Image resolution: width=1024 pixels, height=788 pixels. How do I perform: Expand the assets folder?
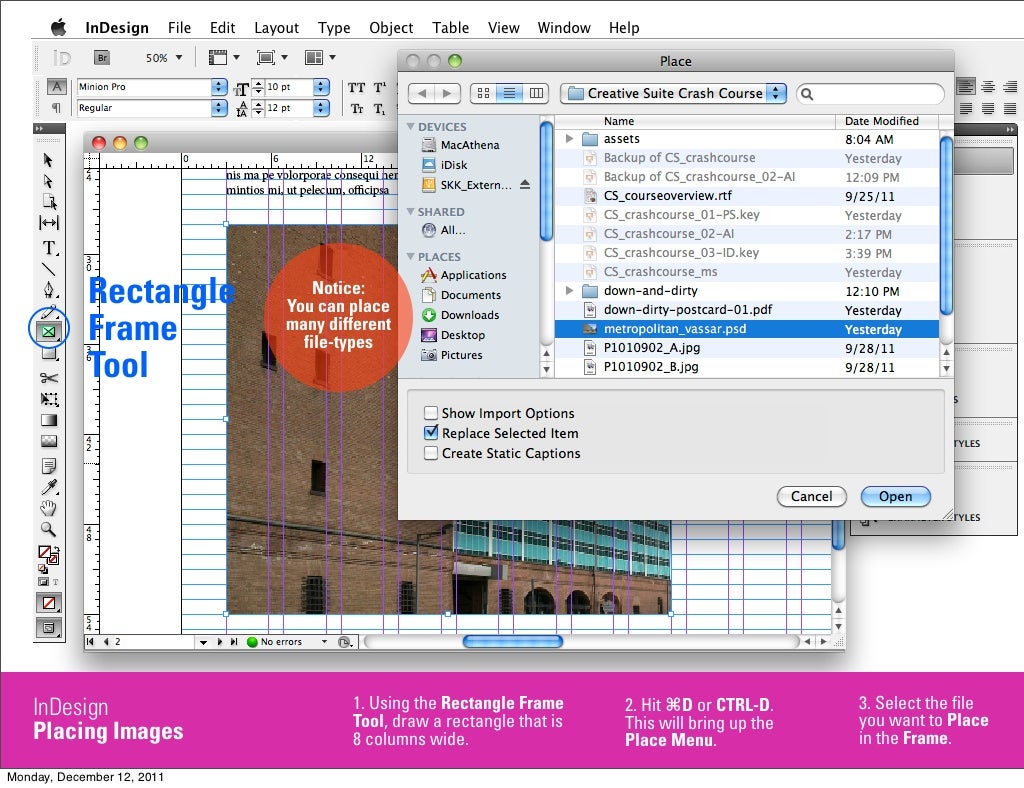click(x=570, y=139)
